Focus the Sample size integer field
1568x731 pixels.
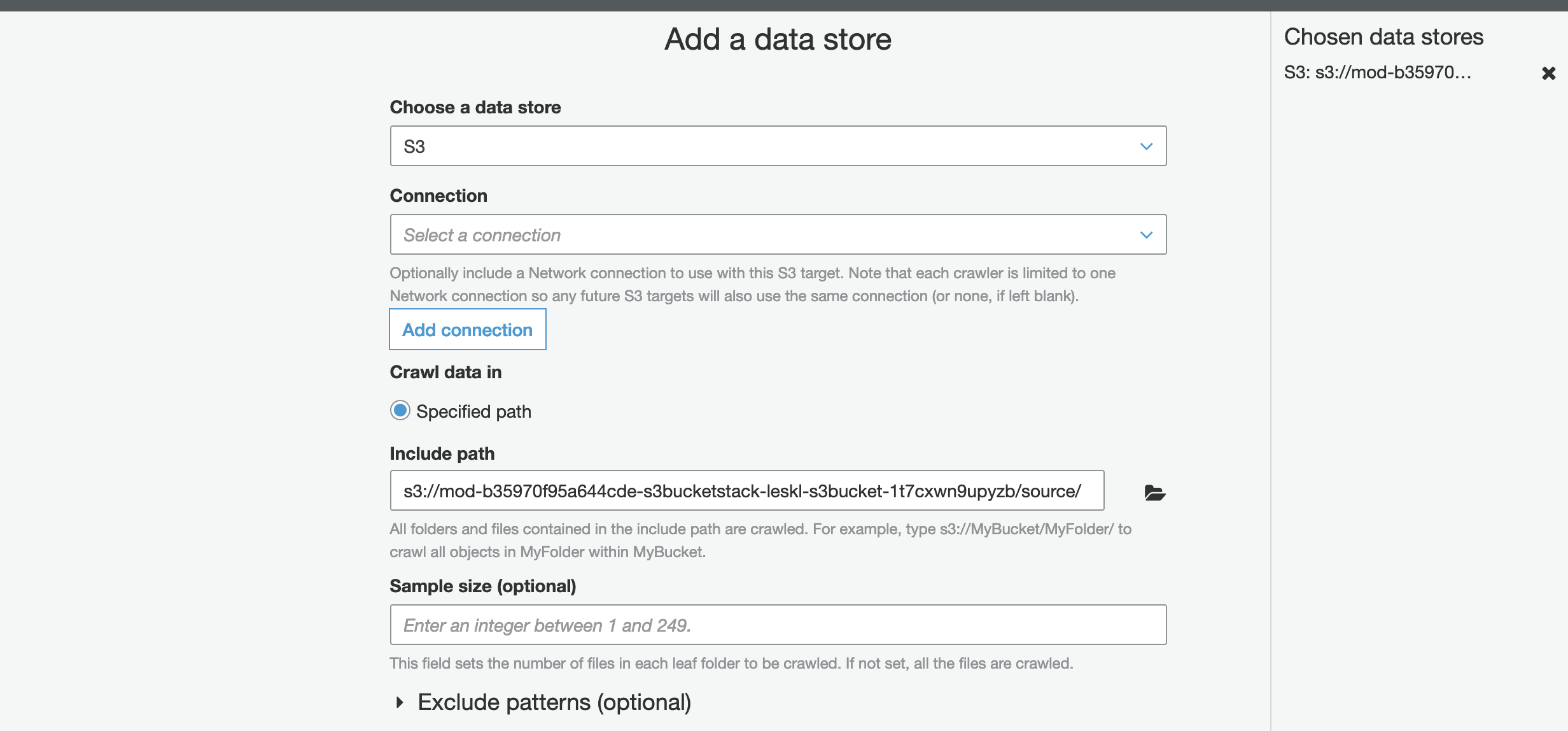click(x=777, y=625)
